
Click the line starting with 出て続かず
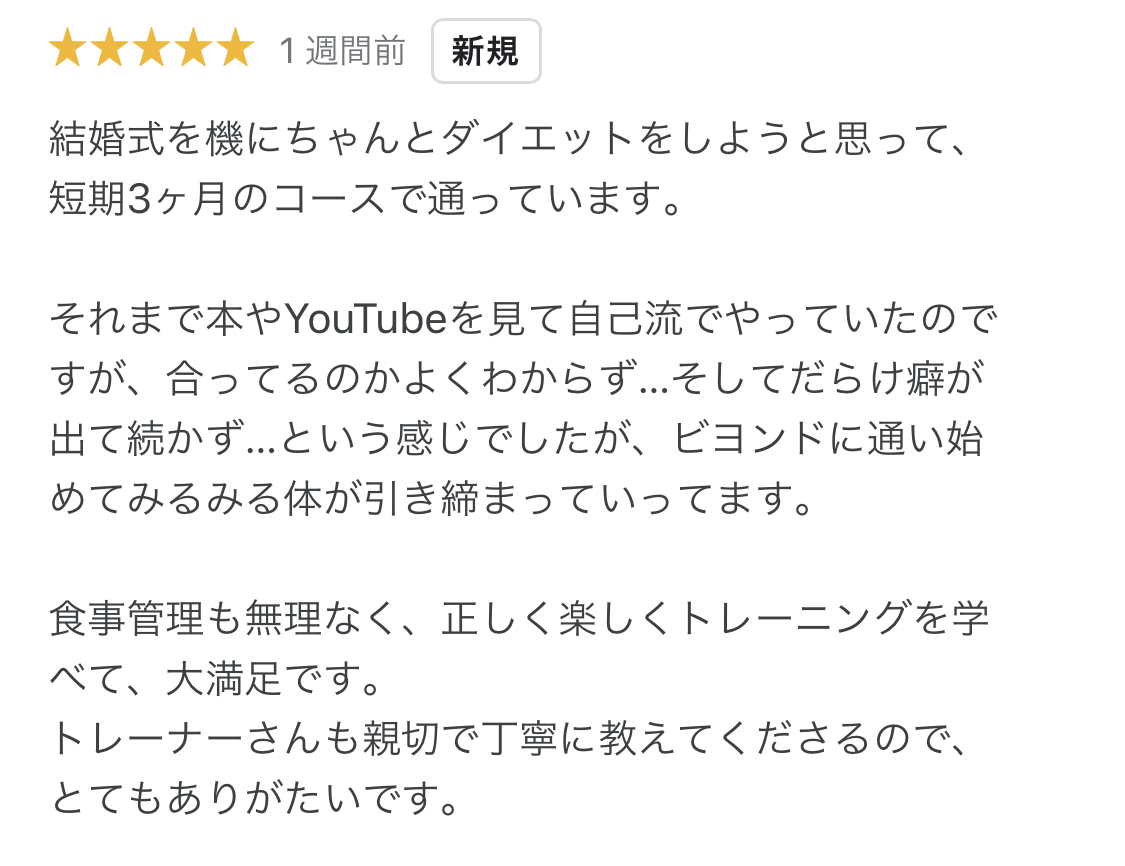click(517, 438)
